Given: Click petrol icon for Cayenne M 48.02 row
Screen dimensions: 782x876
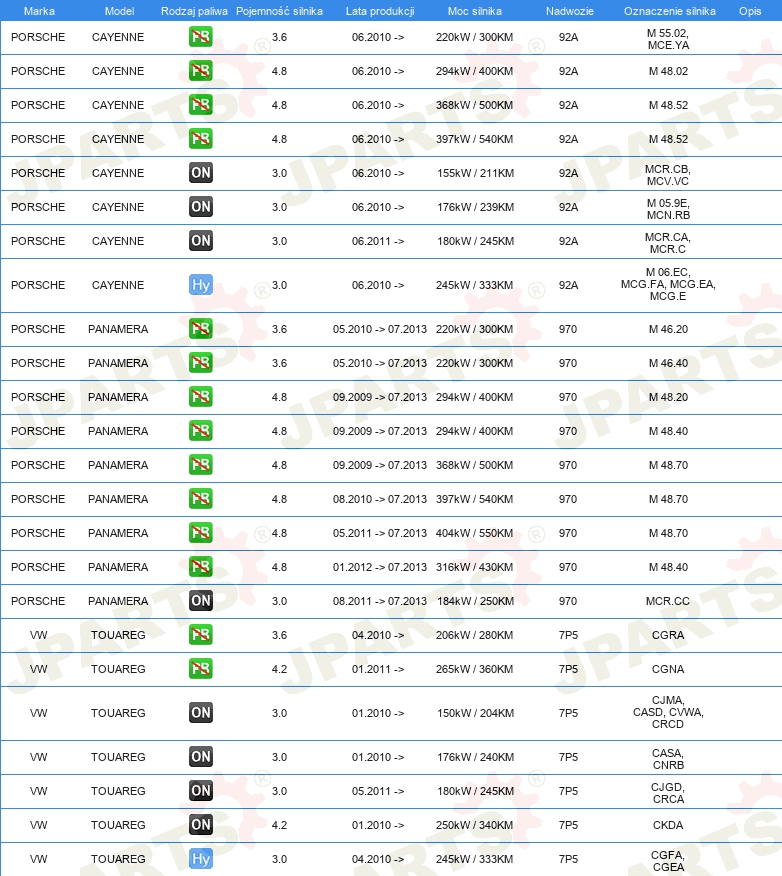Looking at the screenshot, I should click(201, 71).
